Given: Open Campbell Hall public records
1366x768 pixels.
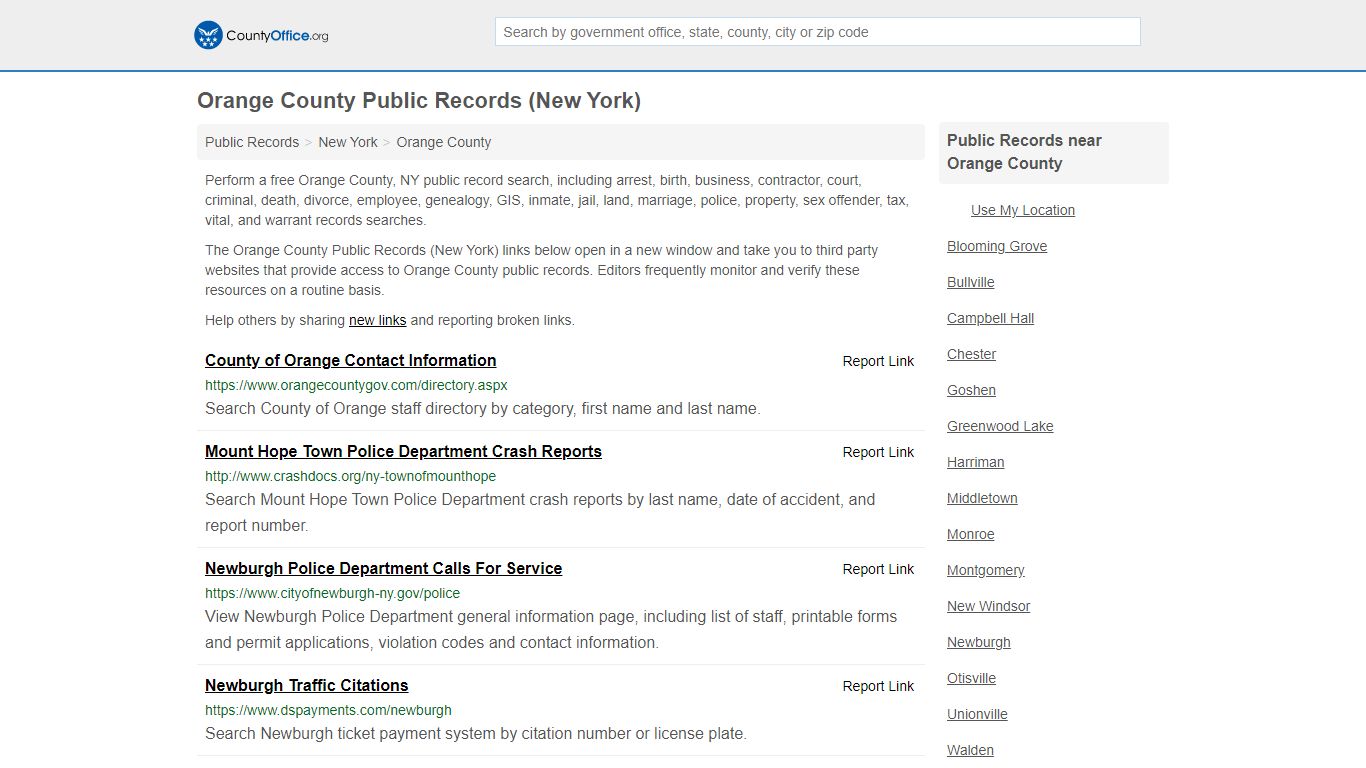Looking at the screenshot, I should coord(990,318).
